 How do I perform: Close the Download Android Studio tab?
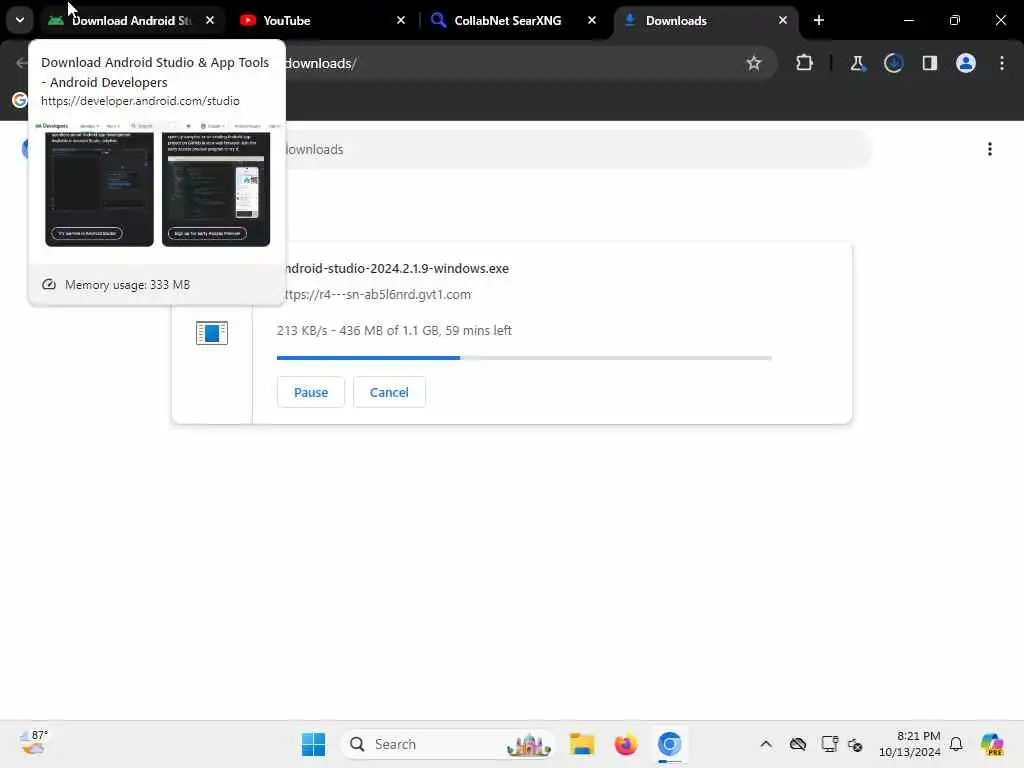210,21
